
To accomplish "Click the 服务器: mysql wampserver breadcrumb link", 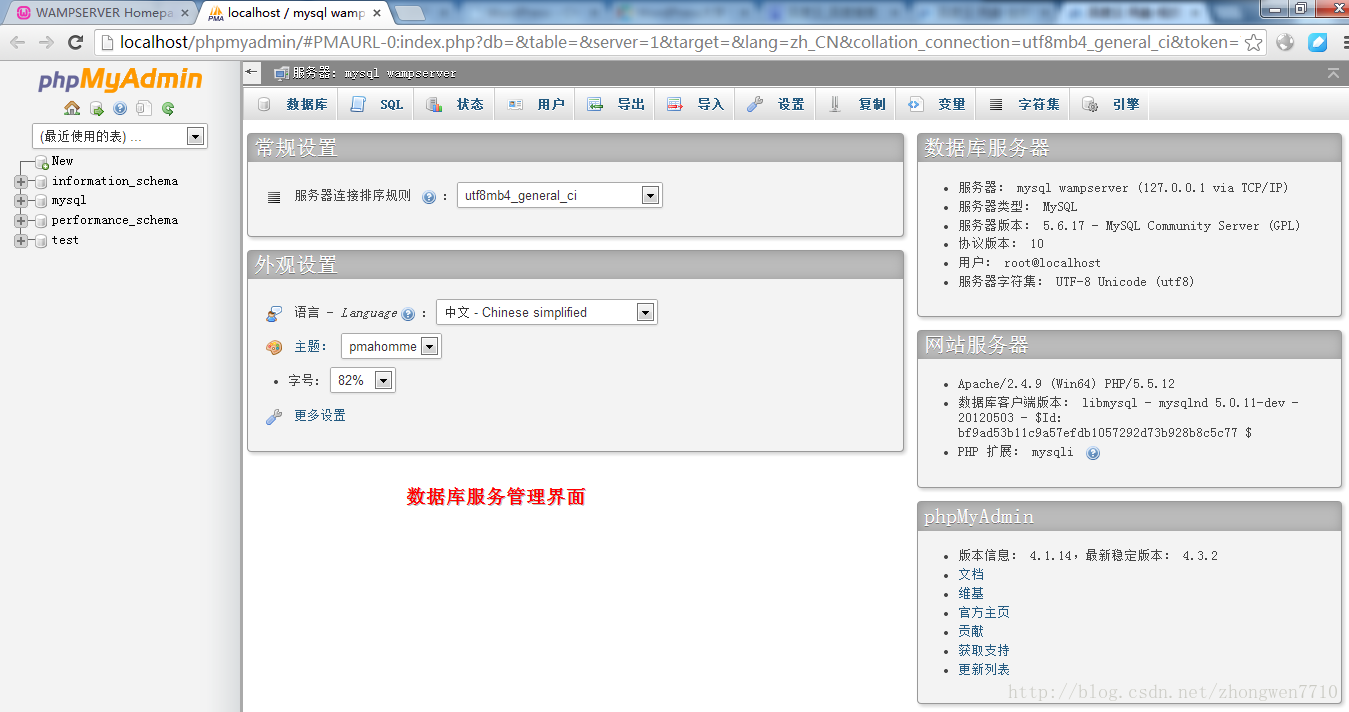I will [x=374, y=73].
